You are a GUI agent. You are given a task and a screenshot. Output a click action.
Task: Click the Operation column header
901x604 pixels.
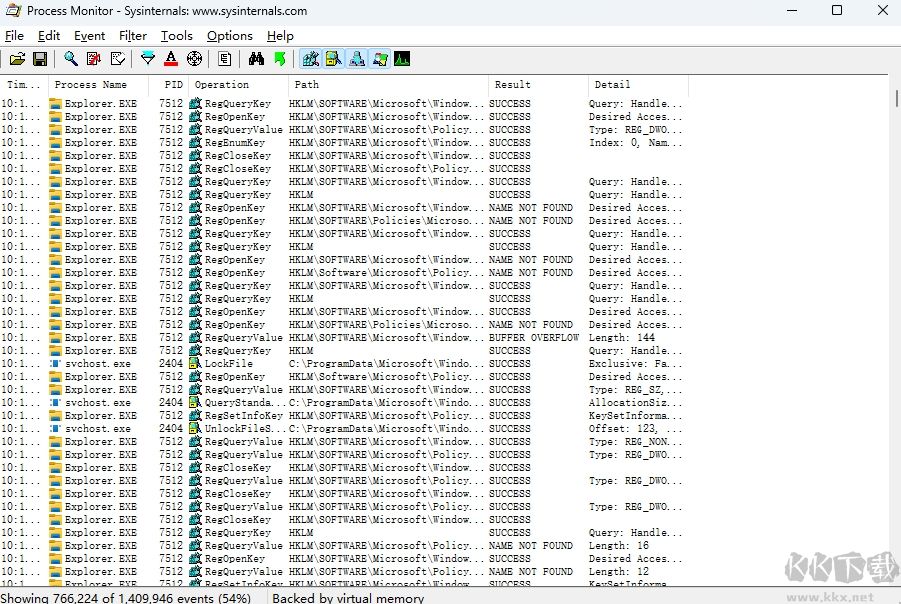[x=222, y=85]
